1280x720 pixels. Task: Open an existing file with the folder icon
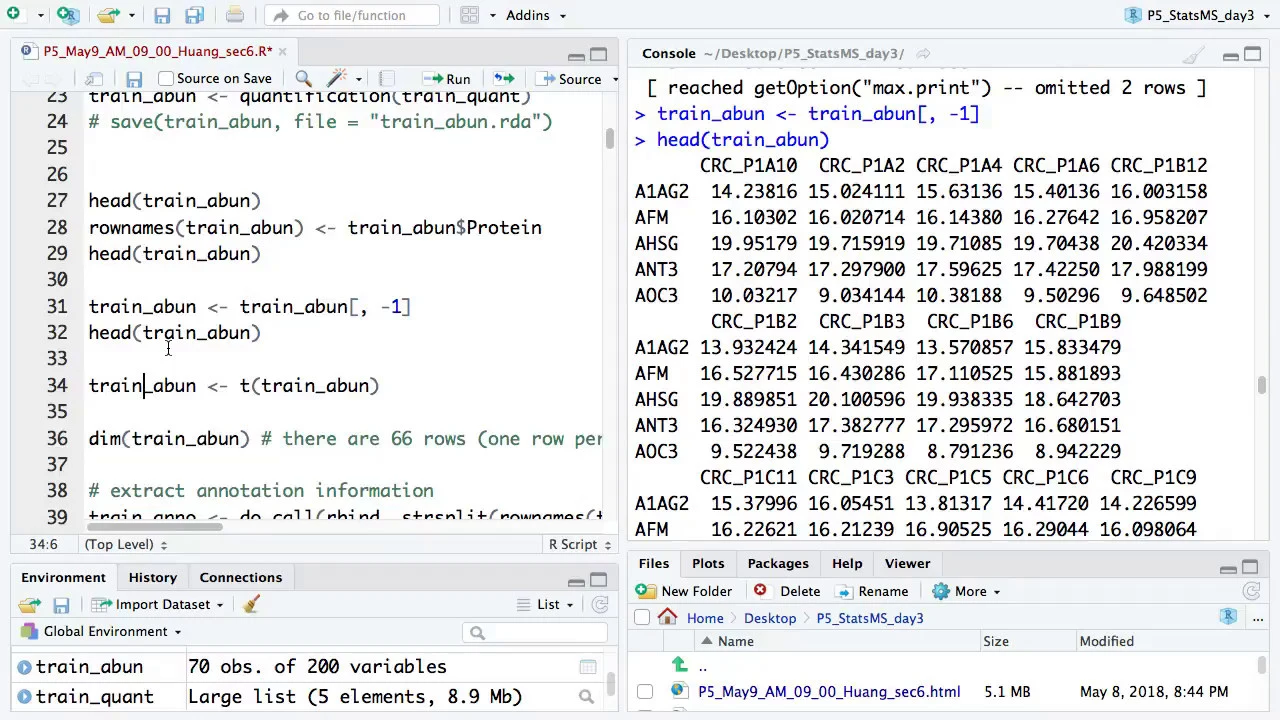pos(108,15)
